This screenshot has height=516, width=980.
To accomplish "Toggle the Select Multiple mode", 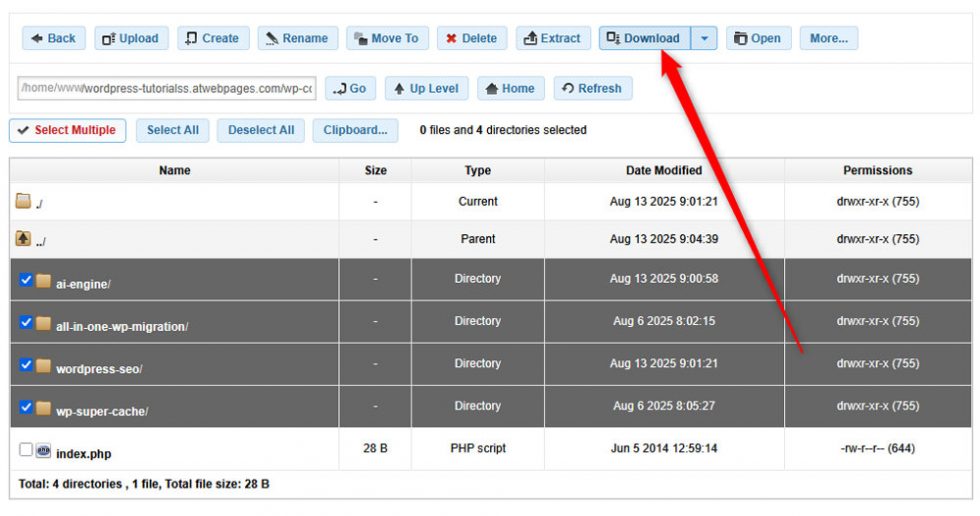I will 68,131.
